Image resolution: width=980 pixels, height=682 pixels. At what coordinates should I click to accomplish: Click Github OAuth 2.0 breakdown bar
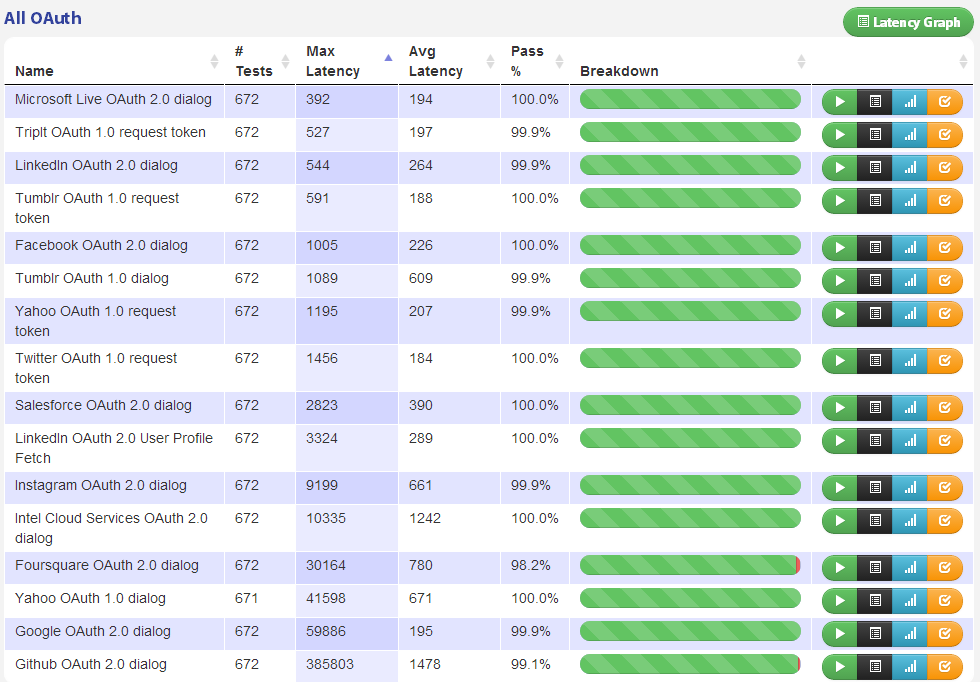tap(690, 664)
